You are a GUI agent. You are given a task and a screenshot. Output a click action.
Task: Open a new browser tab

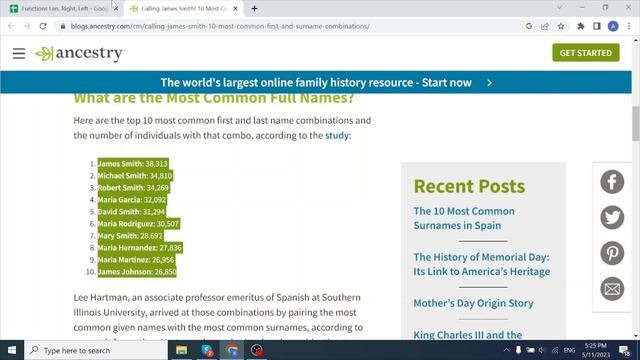[254, 8]
